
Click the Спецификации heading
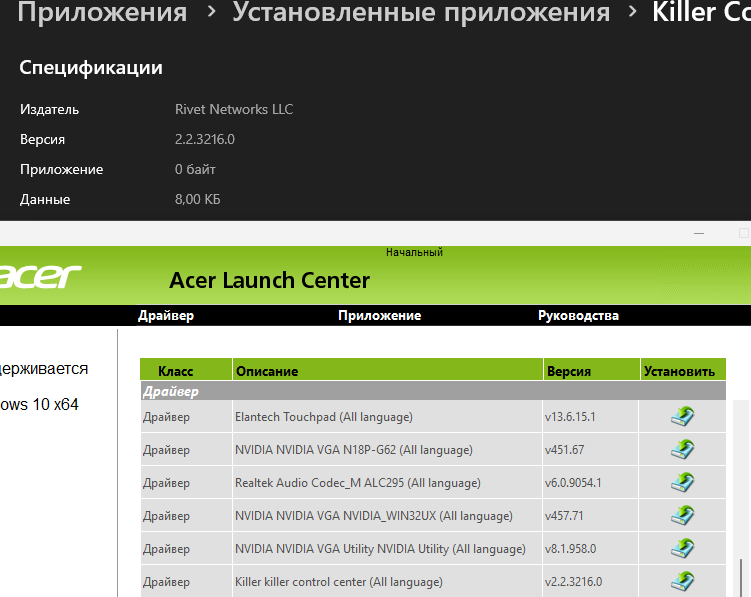(91, 68)
